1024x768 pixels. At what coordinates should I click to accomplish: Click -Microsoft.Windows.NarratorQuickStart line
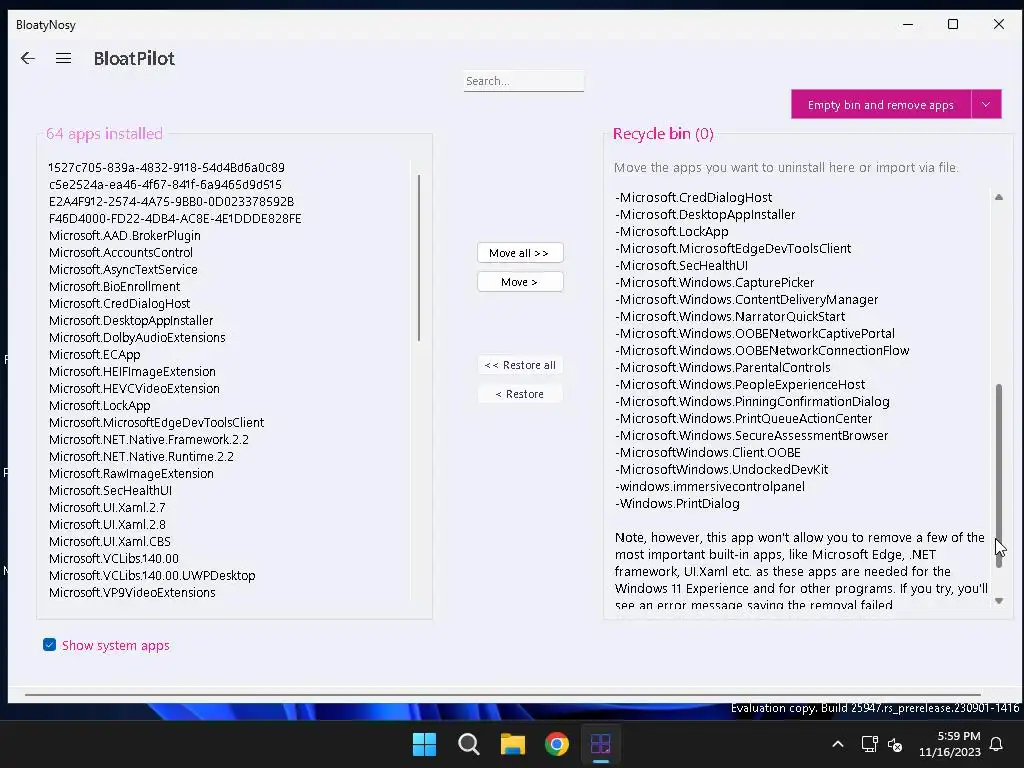pyautogui.click(x=730, y=316)
